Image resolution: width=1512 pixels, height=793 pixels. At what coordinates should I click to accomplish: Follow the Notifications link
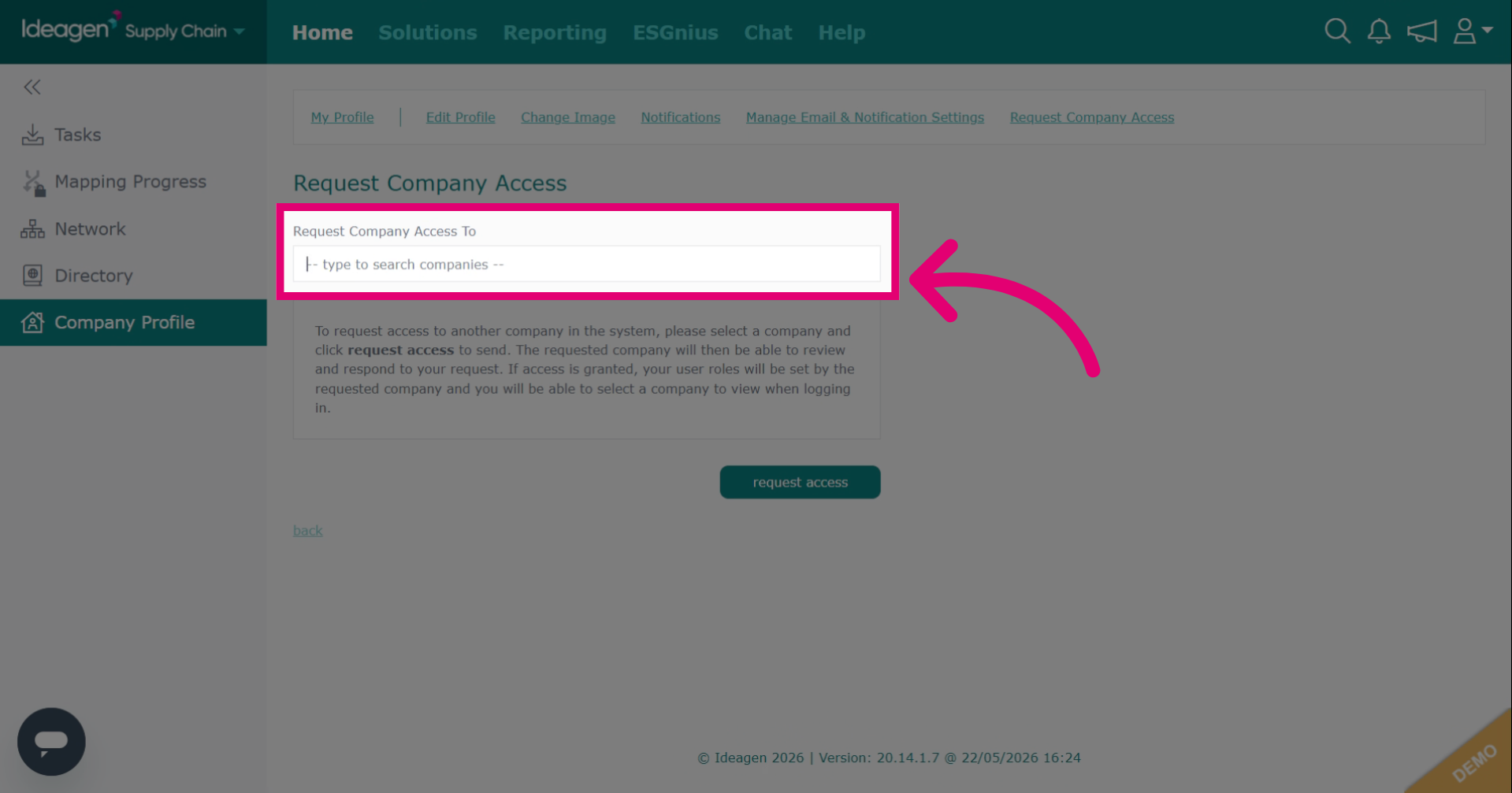coord(680,117)
